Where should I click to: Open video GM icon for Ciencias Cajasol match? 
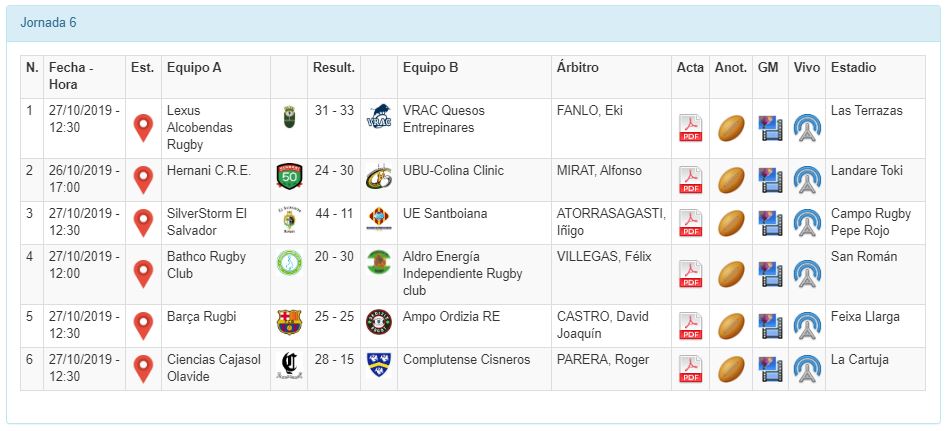point(769,369)
